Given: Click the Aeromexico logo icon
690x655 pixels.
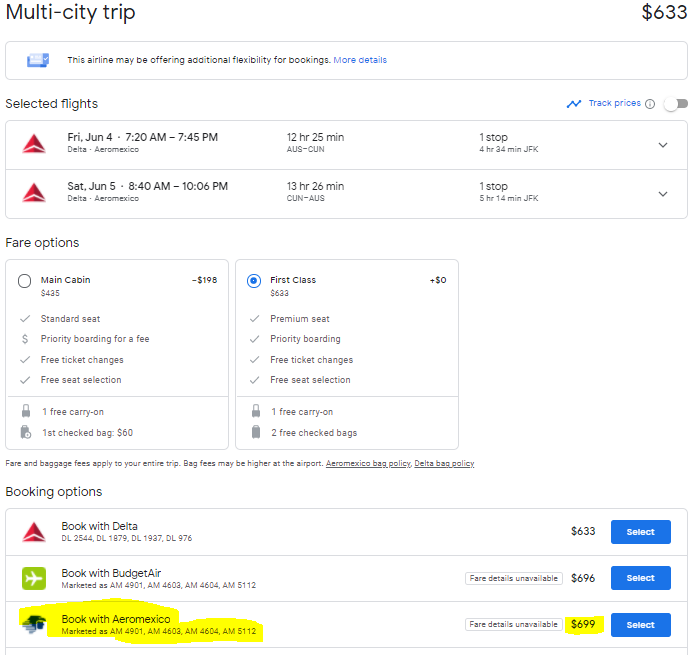Looking at the screenshot, I should pyautogui.click(x=34, y=624).
